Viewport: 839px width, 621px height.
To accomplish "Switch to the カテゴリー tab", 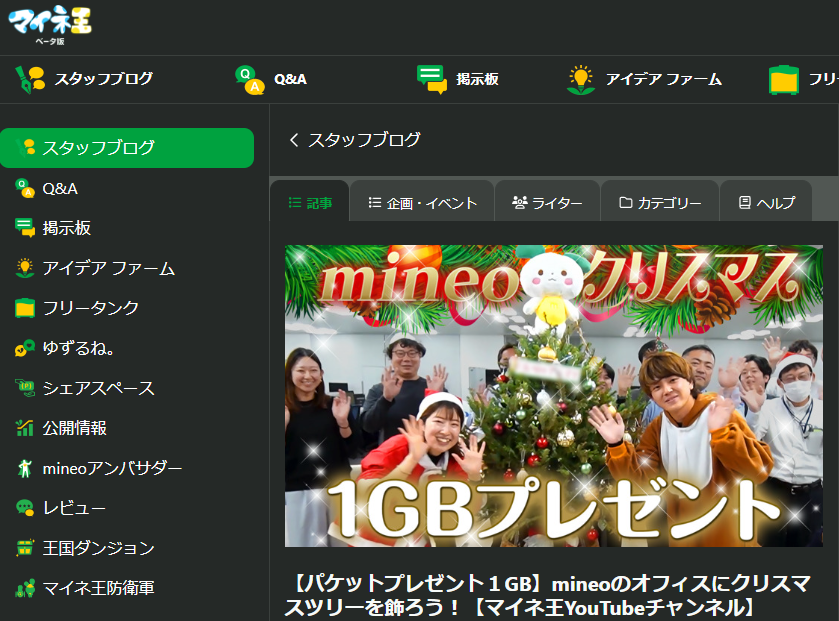I will (x=660, y=202).
